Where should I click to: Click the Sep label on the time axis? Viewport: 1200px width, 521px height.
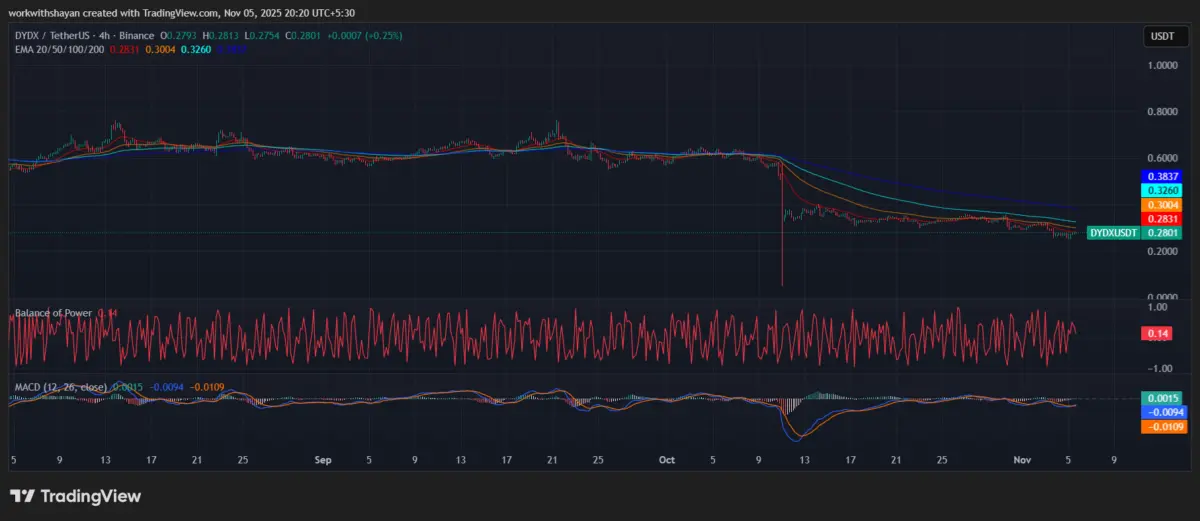point(322,461)
